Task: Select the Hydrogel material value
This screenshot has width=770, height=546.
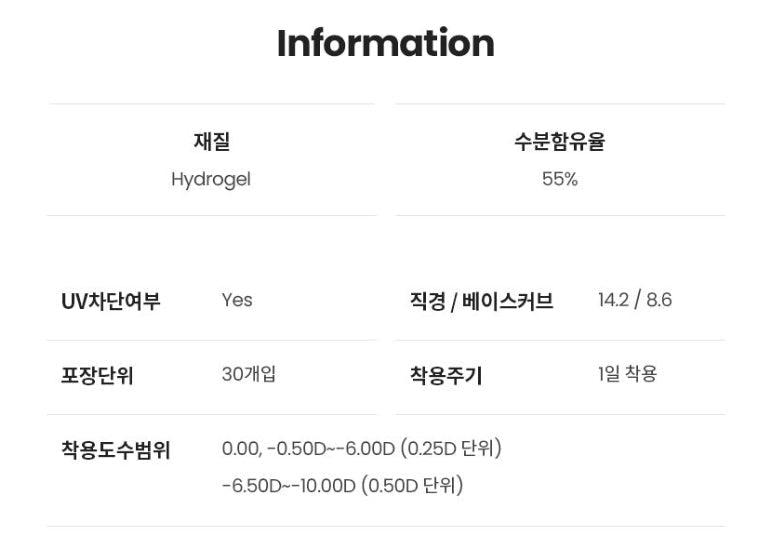Action: pos(211,180)
